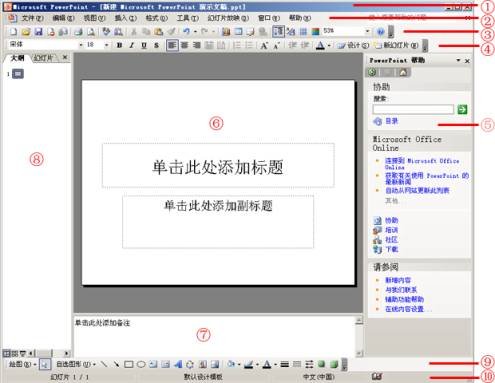Switch to the 大纲 Outline tab
This screenshot has height=383, width=495.
coord(17,58)
